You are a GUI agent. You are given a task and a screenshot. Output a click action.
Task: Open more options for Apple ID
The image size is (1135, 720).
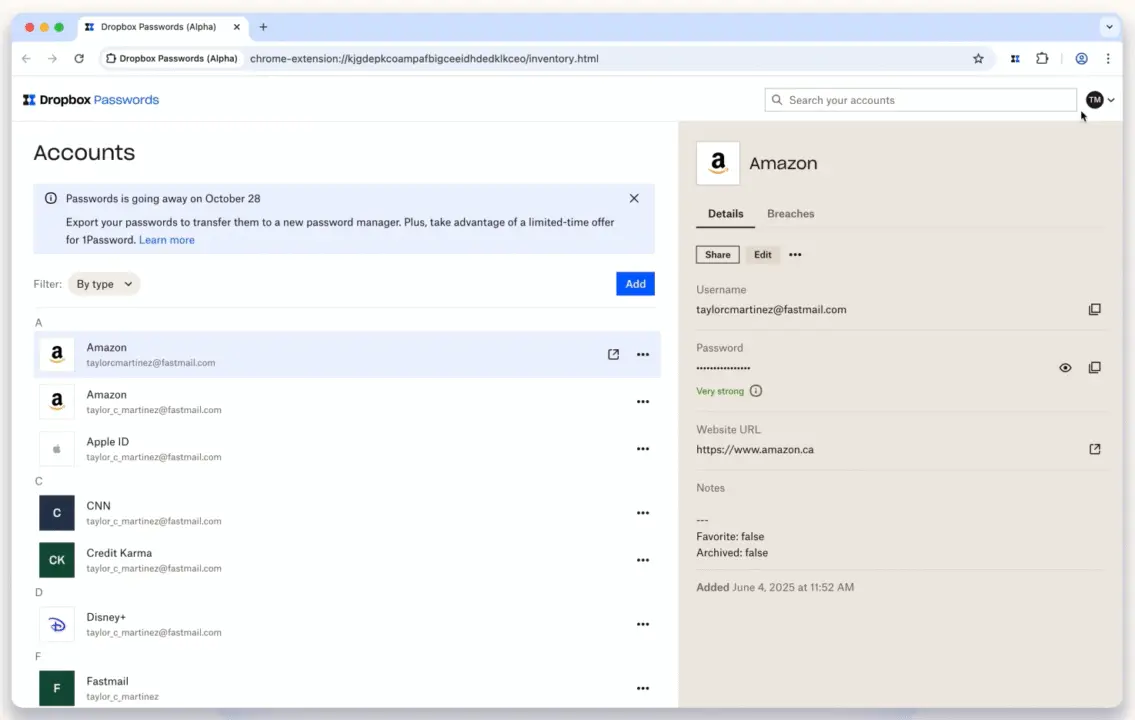tap(643, 449)
